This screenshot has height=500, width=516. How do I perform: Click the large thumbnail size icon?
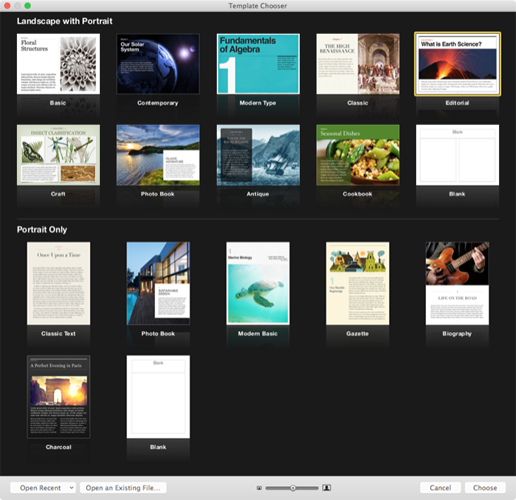[x=326, y=488]
